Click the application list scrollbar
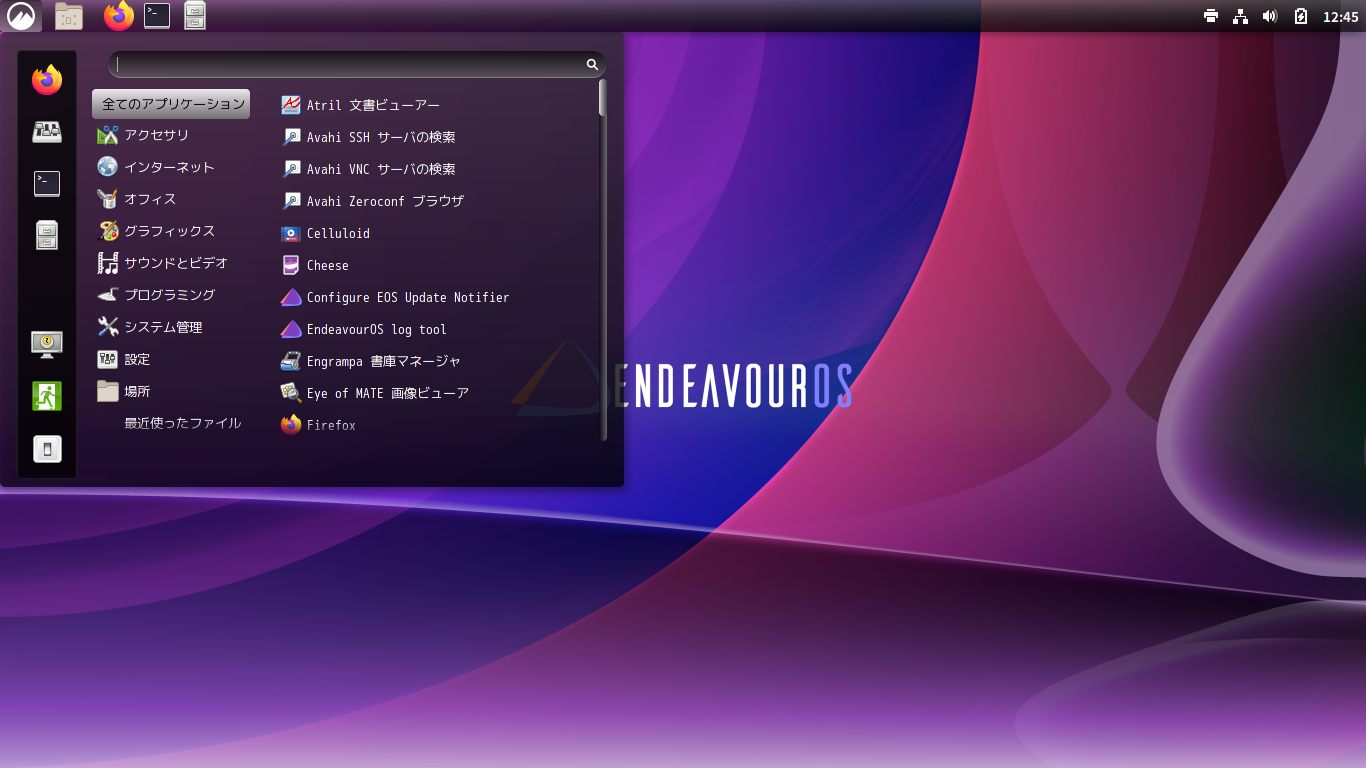Image resolution: width=1366 pixels, height=768 pixels. (603, 260)
